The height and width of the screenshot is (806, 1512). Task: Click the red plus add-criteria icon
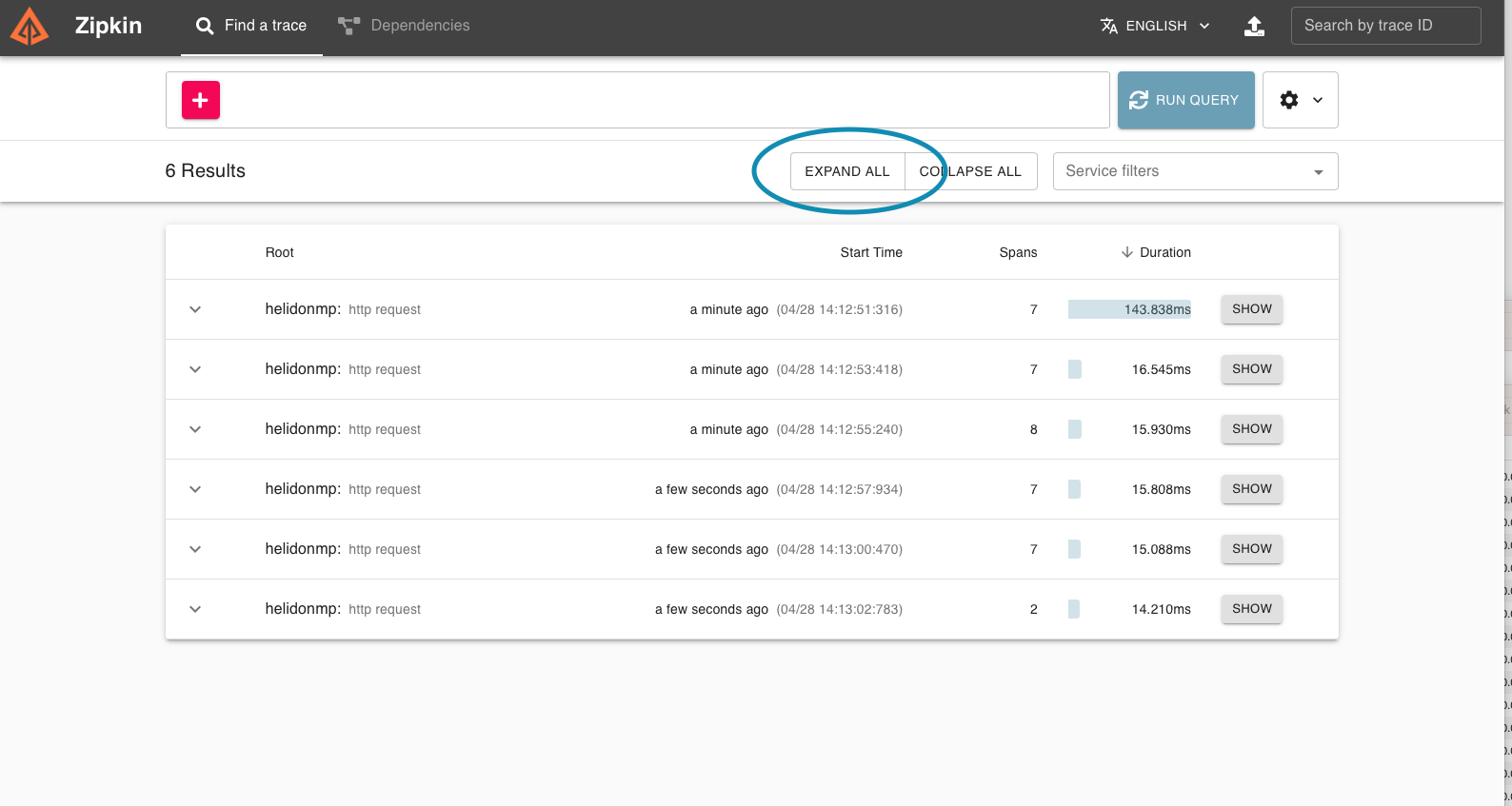[x=200, y=100]
